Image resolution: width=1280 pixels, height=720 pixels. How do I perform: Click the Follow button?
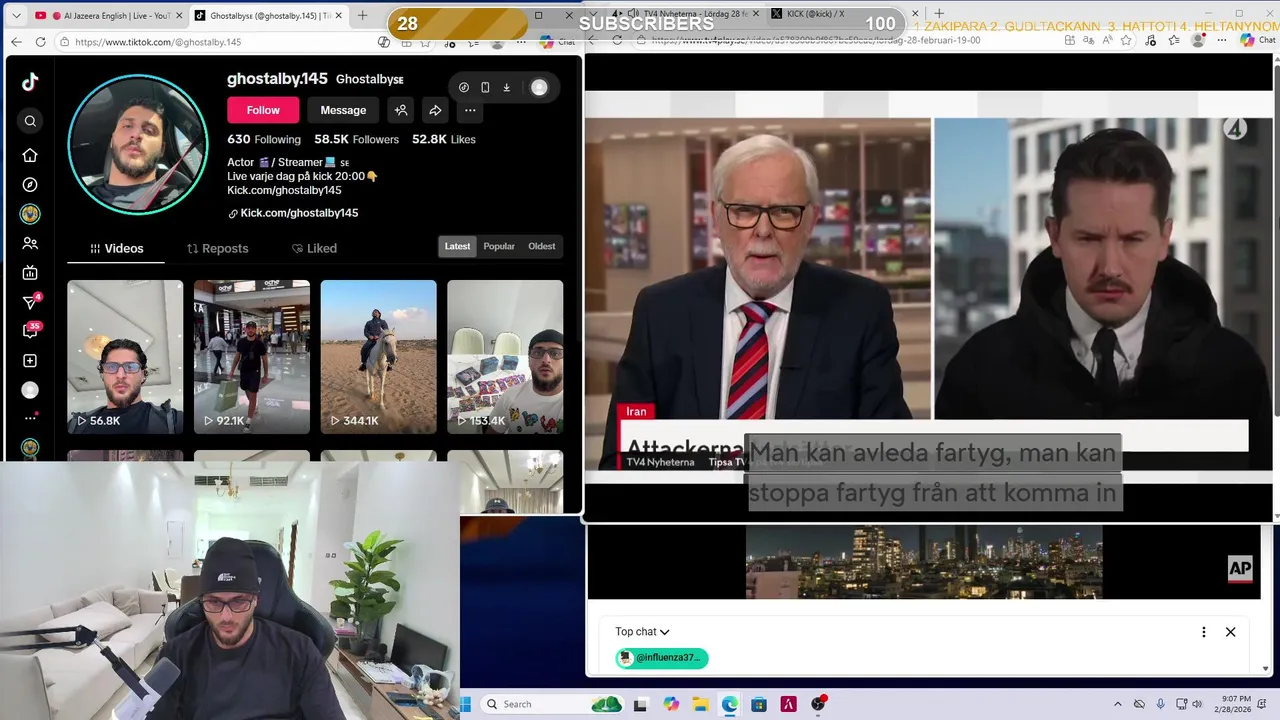[x=263, y=110]
